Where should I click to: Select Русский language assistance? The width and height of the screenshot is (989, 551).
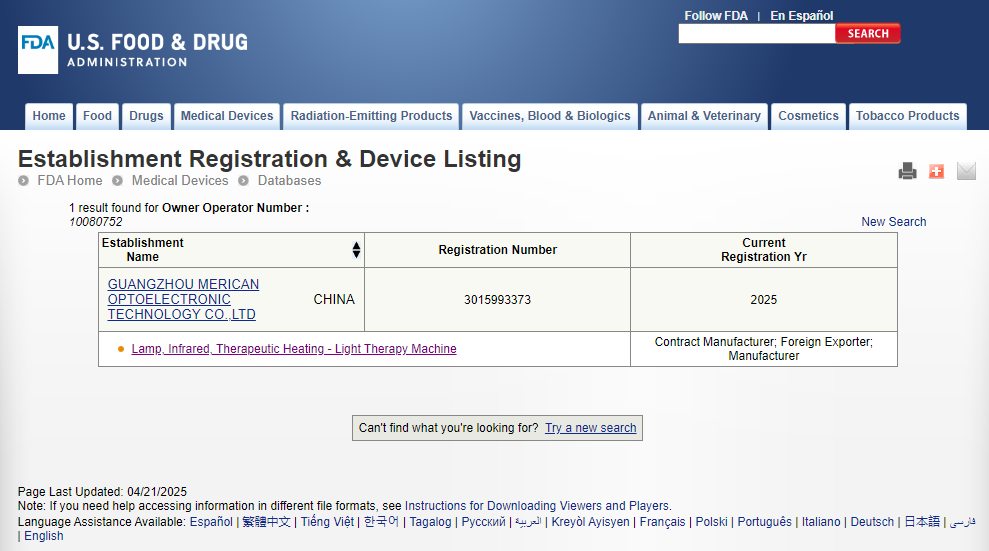[484, 522]
